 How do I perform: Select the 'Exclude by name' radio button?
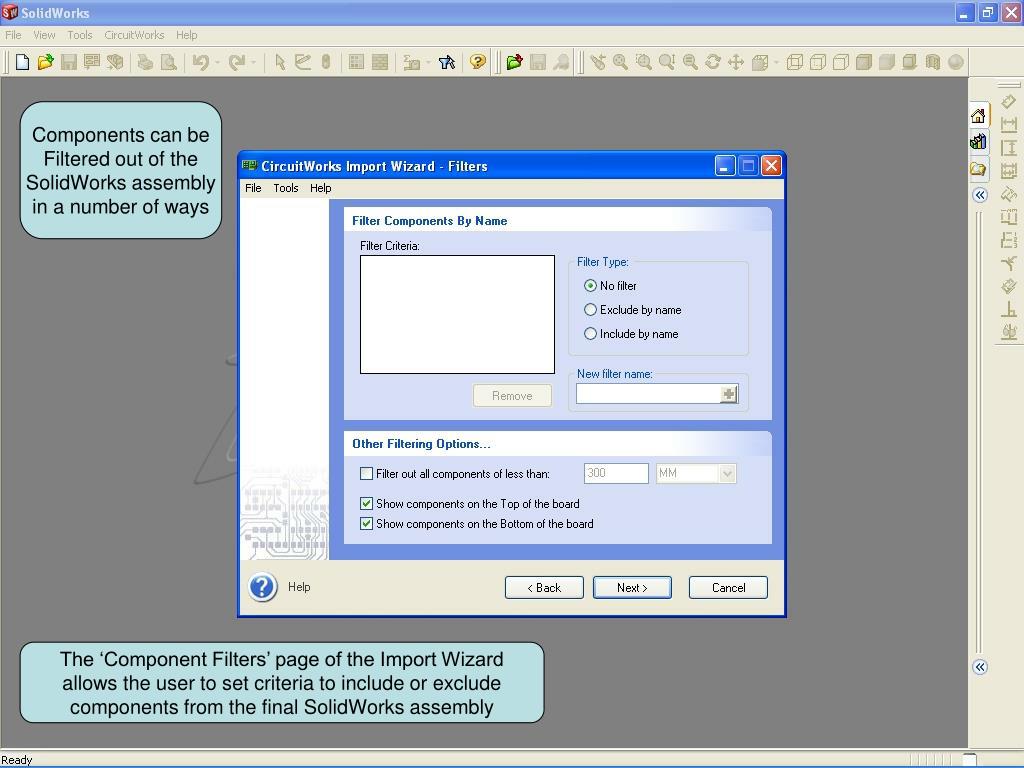(590, 310)
